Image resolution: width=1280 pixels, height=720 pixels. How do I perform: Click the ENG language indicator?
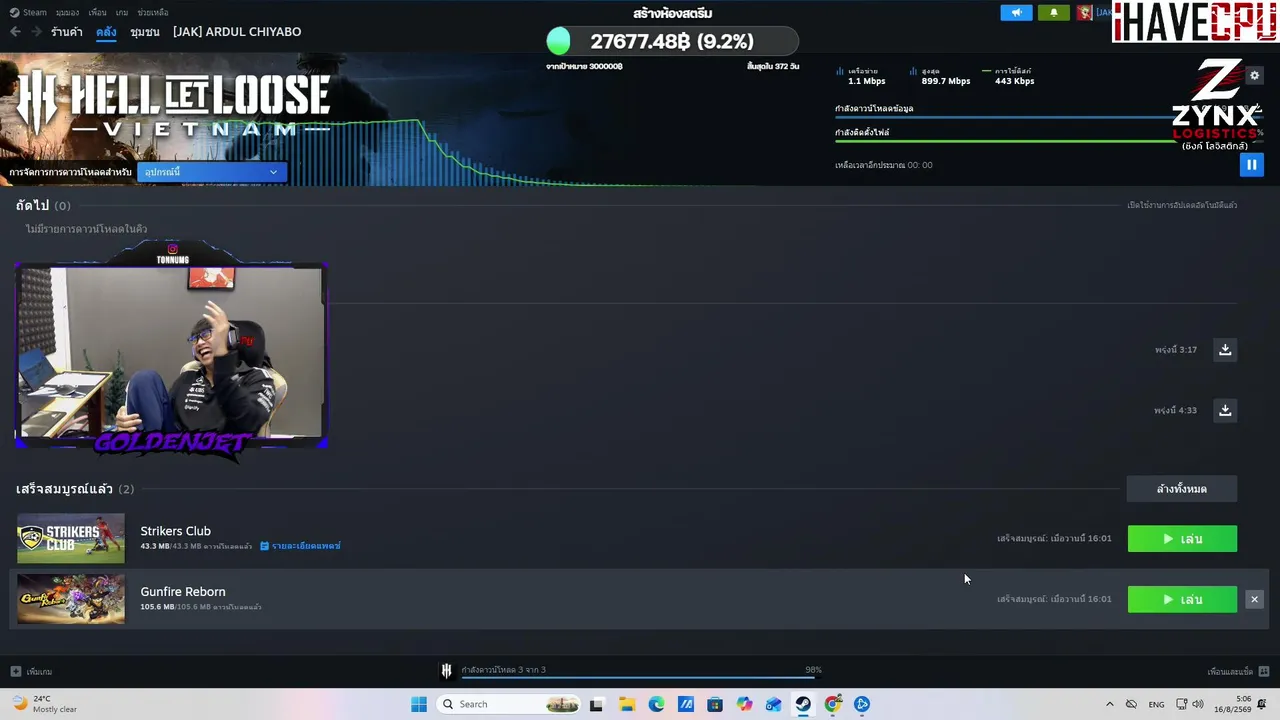pos(1156,704)
